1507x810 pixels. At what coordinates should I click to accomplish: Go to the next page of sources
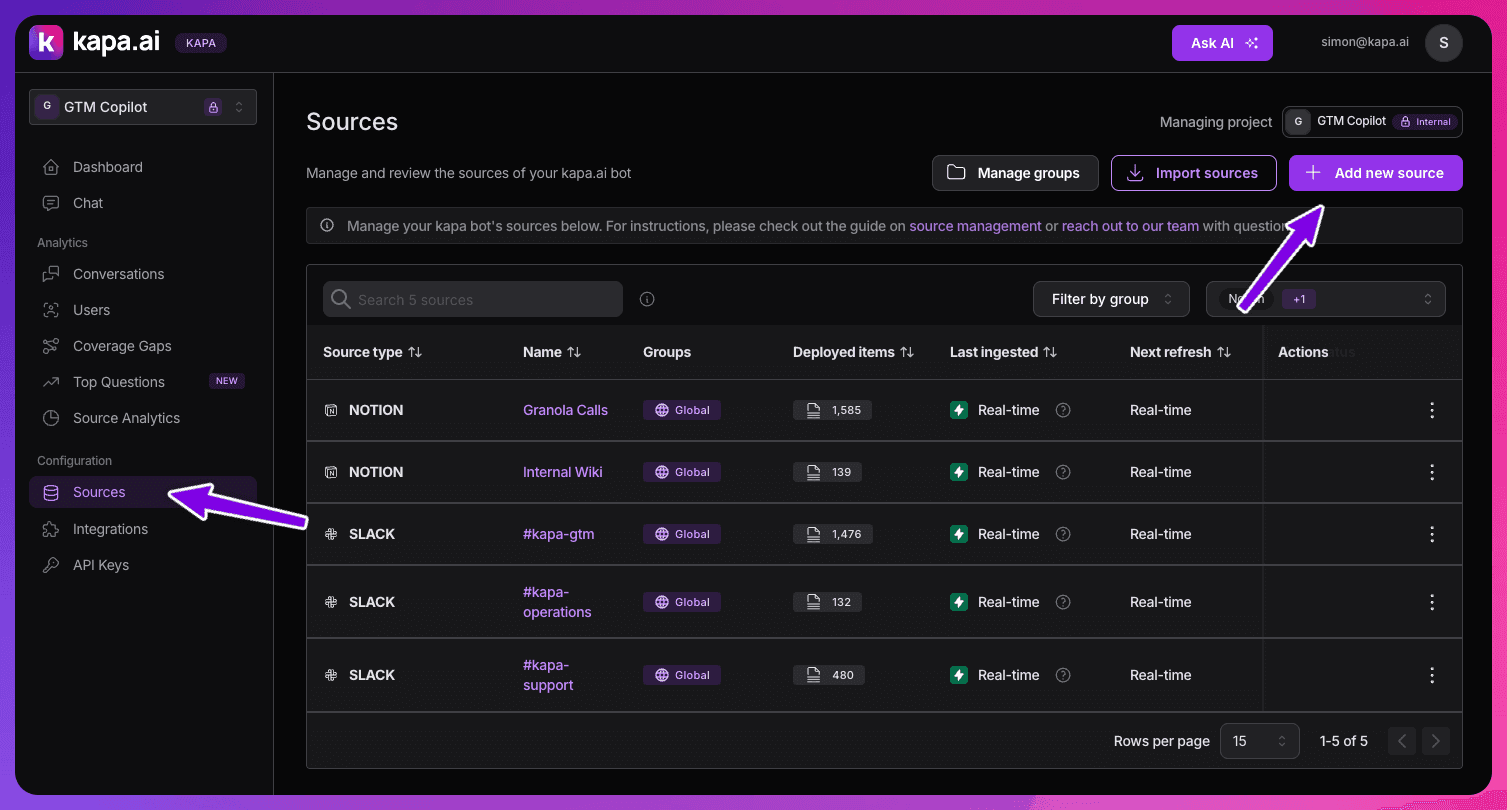tap(1436, 741)
